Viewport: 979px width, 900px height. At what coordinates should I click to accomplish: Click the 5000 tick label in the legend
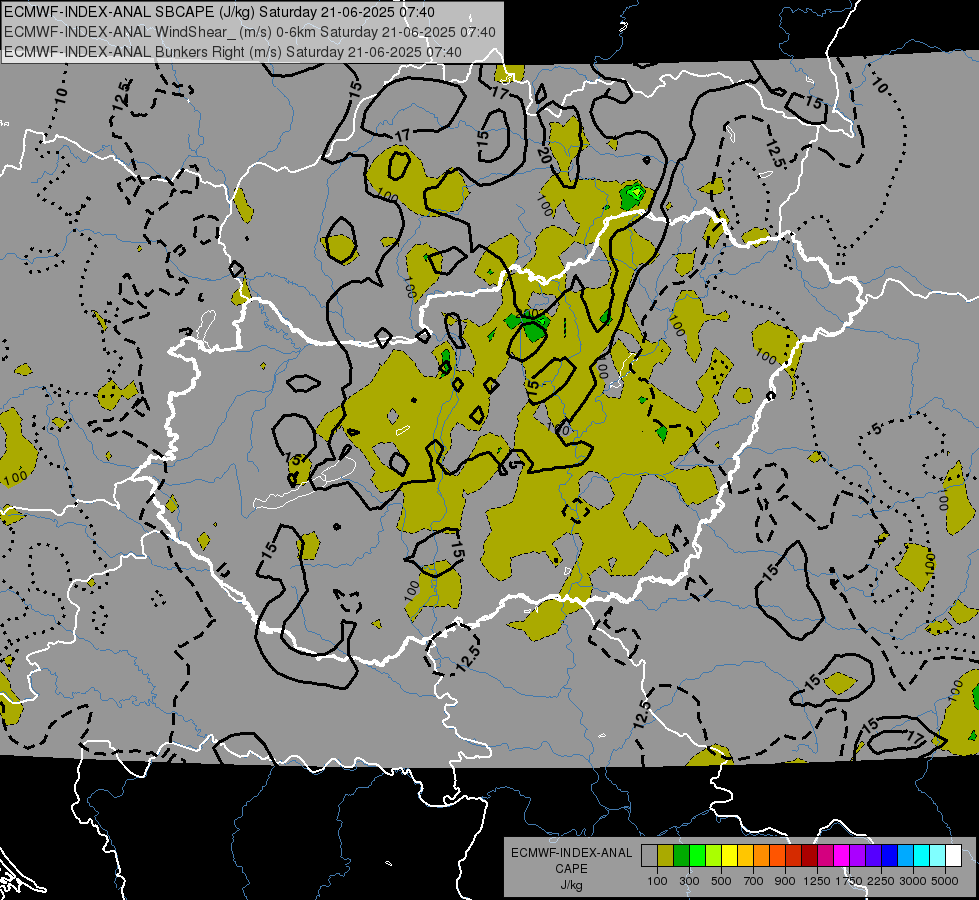click(x=945, y=881)
